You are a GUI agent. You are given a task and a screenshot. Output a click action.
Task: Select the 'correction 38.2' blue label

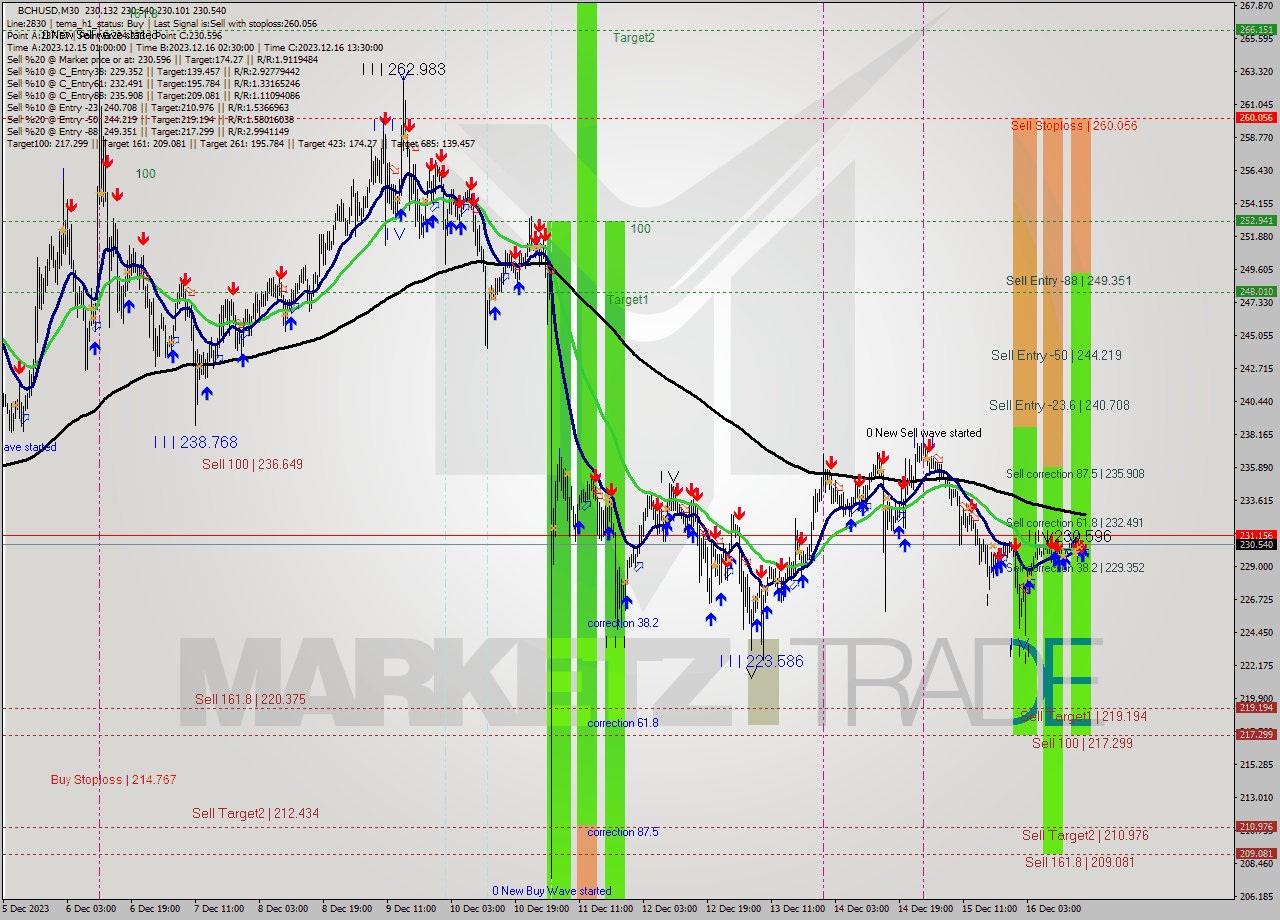(623, 623)
